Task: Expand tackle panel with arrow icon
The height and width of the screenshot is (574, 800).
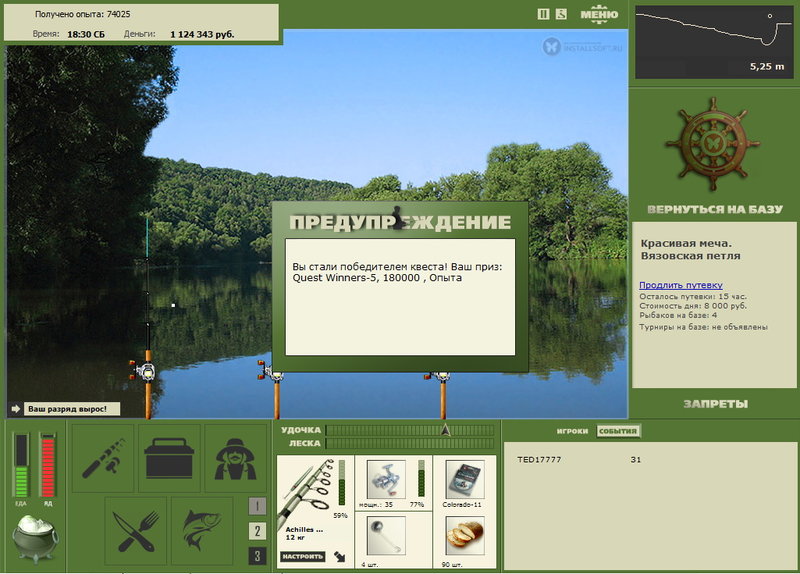Action: [340, 557]
